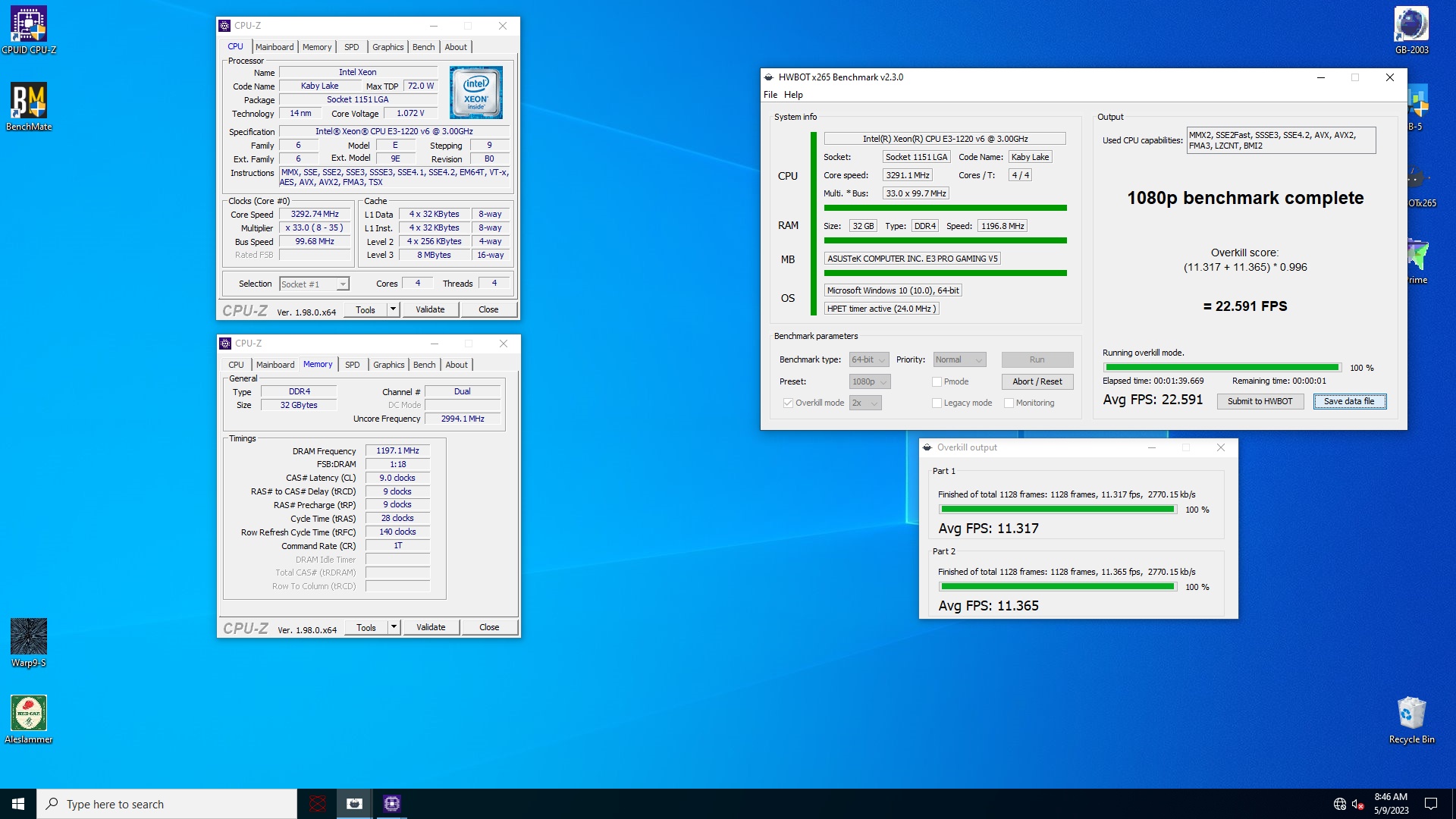The width and height of the screenshot is (1456, 819).
Task: Click the search magnifier icon in taskbar
Action: (52, 804)
